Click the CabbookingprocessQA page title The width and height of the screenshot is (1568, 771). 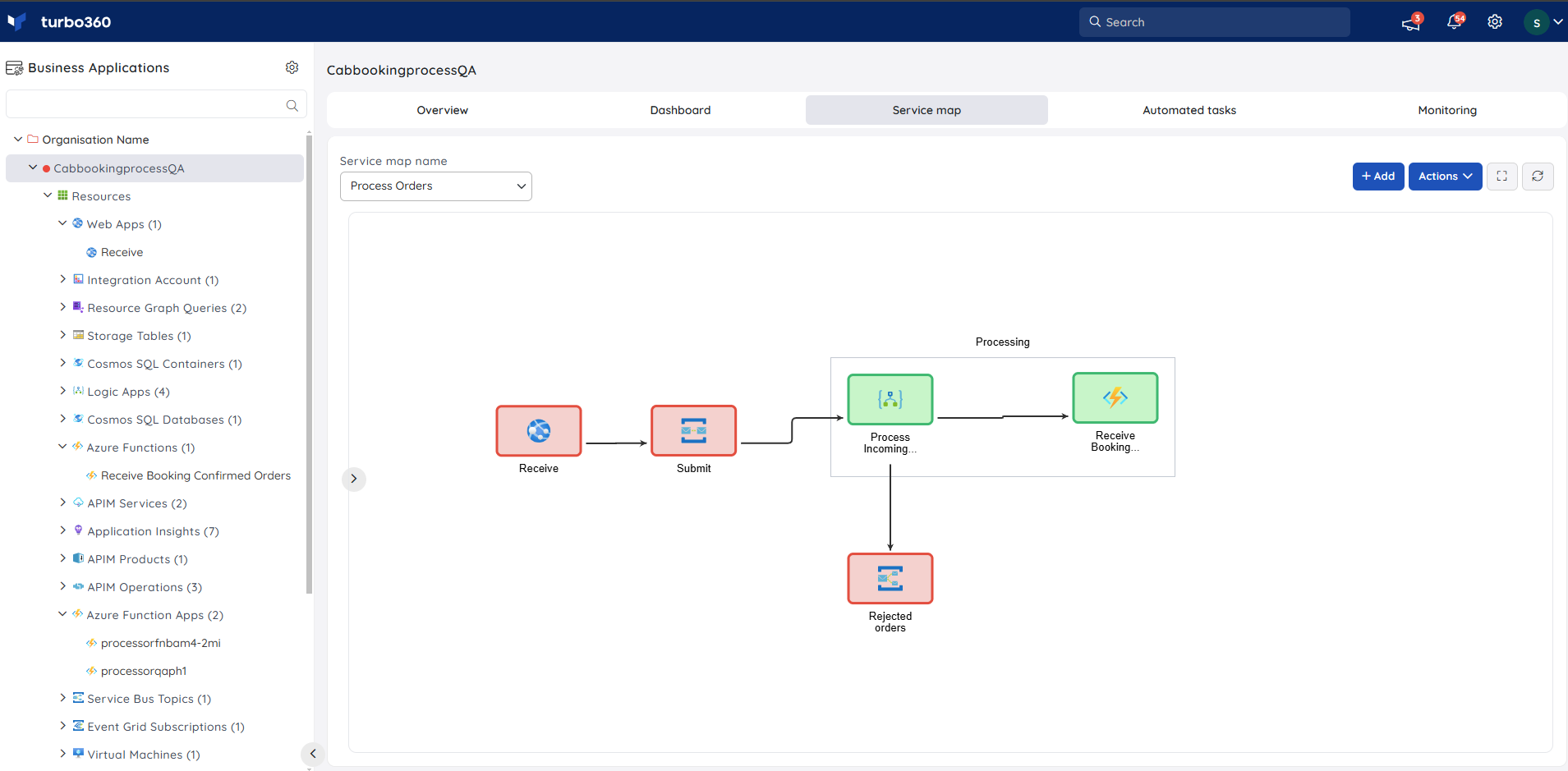pos(402,71)
